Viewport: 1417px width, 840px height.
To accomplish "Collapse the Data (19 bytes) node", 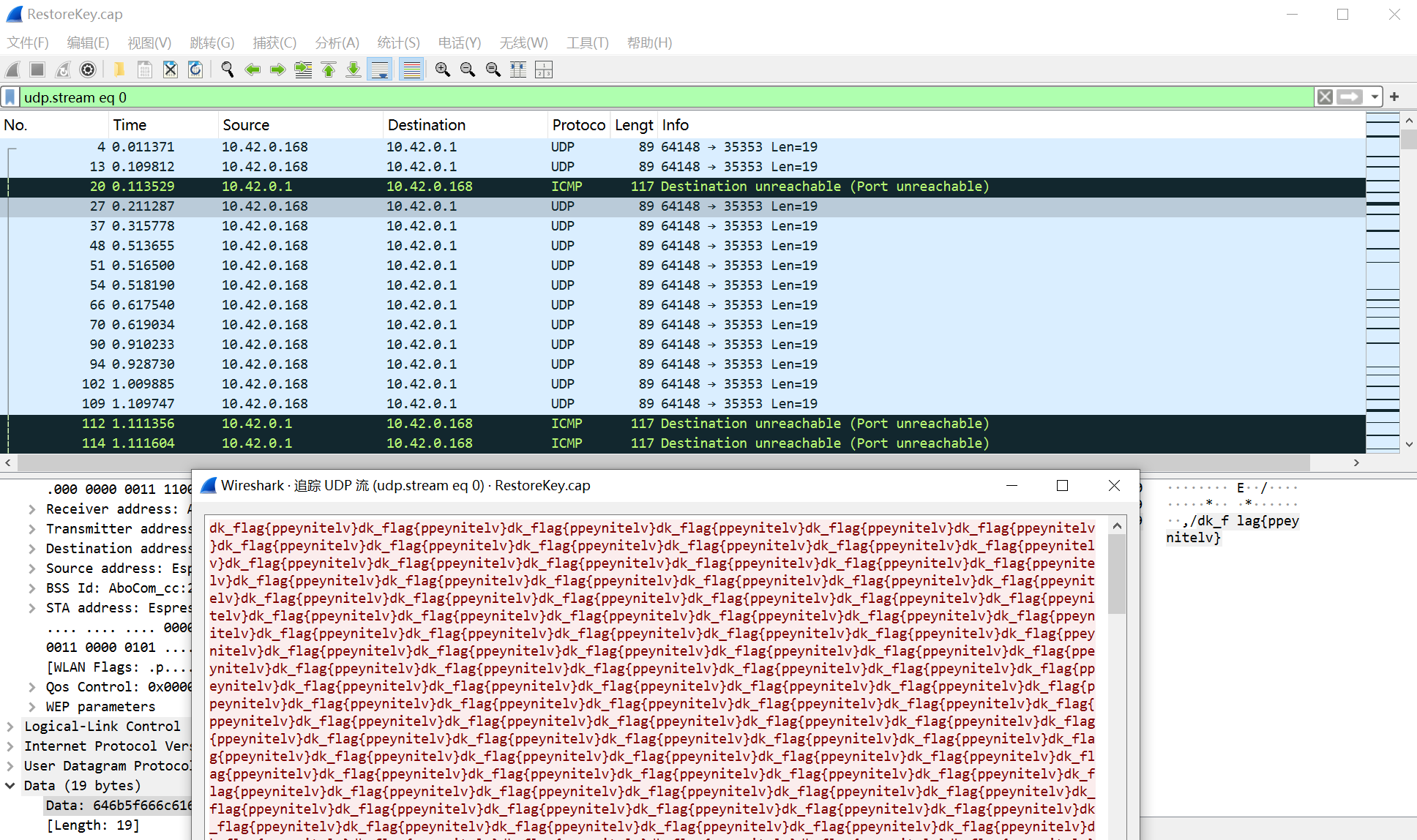I will coord(10,786).
